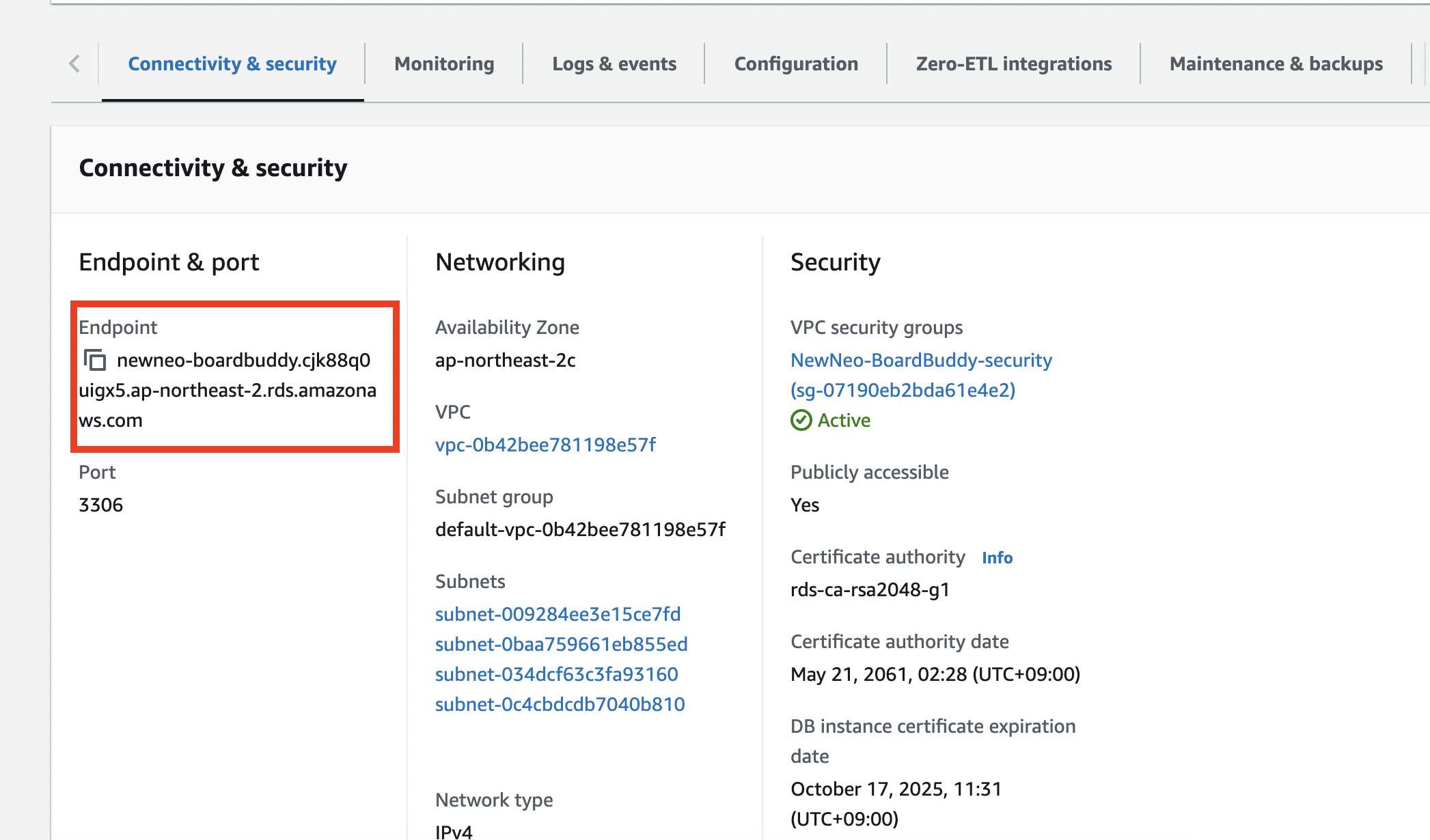Open subnet-0c4cbdcdb7040b810 link
The height and width of the screenshot is (840, 1430).
560,704
